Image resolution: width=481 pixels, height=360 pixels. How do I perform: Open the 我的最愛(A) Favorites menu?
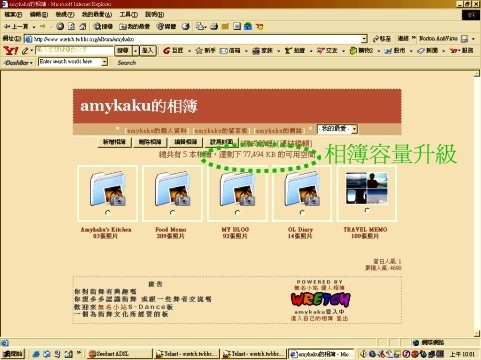pos(97,15)
